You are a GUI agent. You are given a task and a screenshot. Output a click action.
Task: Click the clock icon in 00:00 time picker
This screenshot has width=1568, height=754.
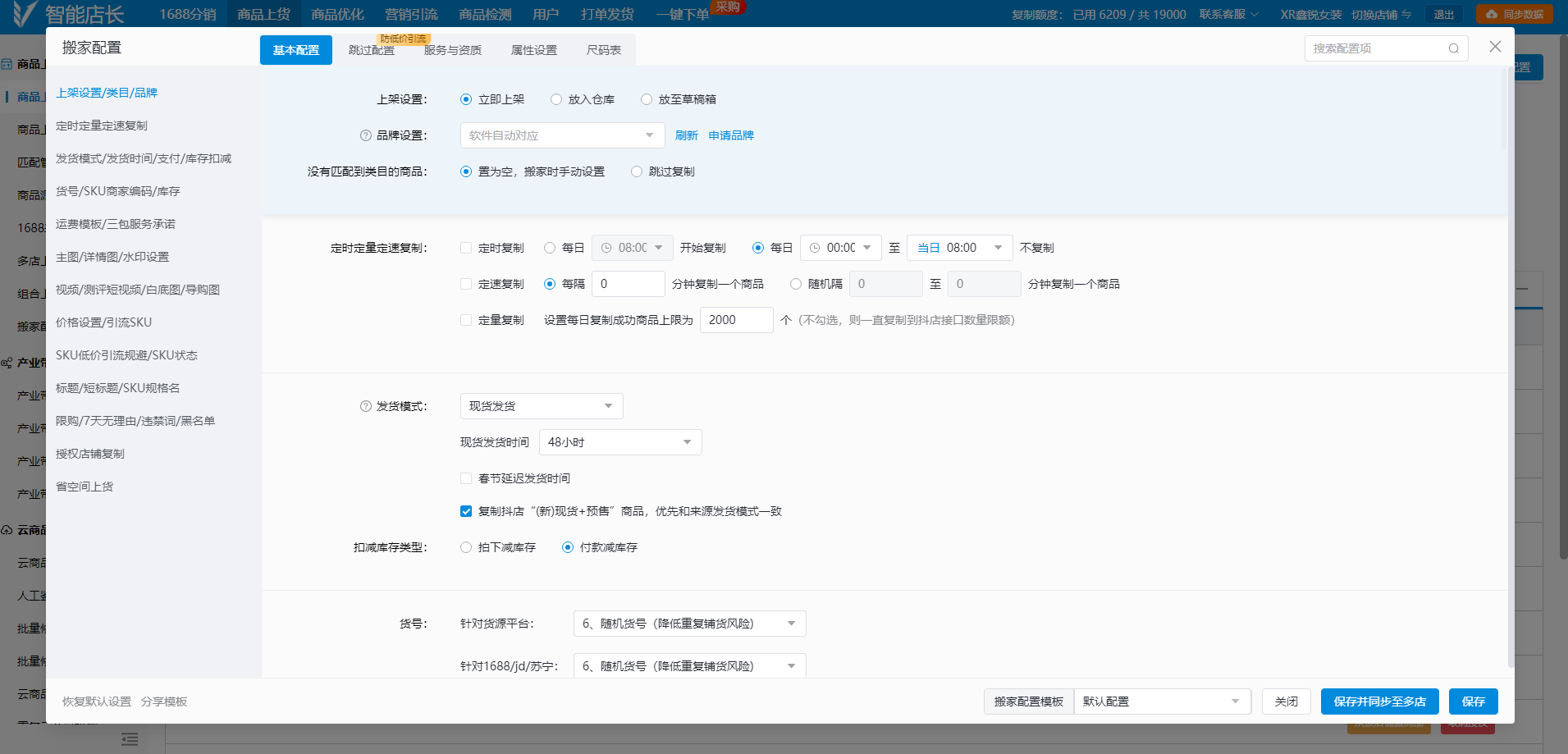[x=815, y=248]
